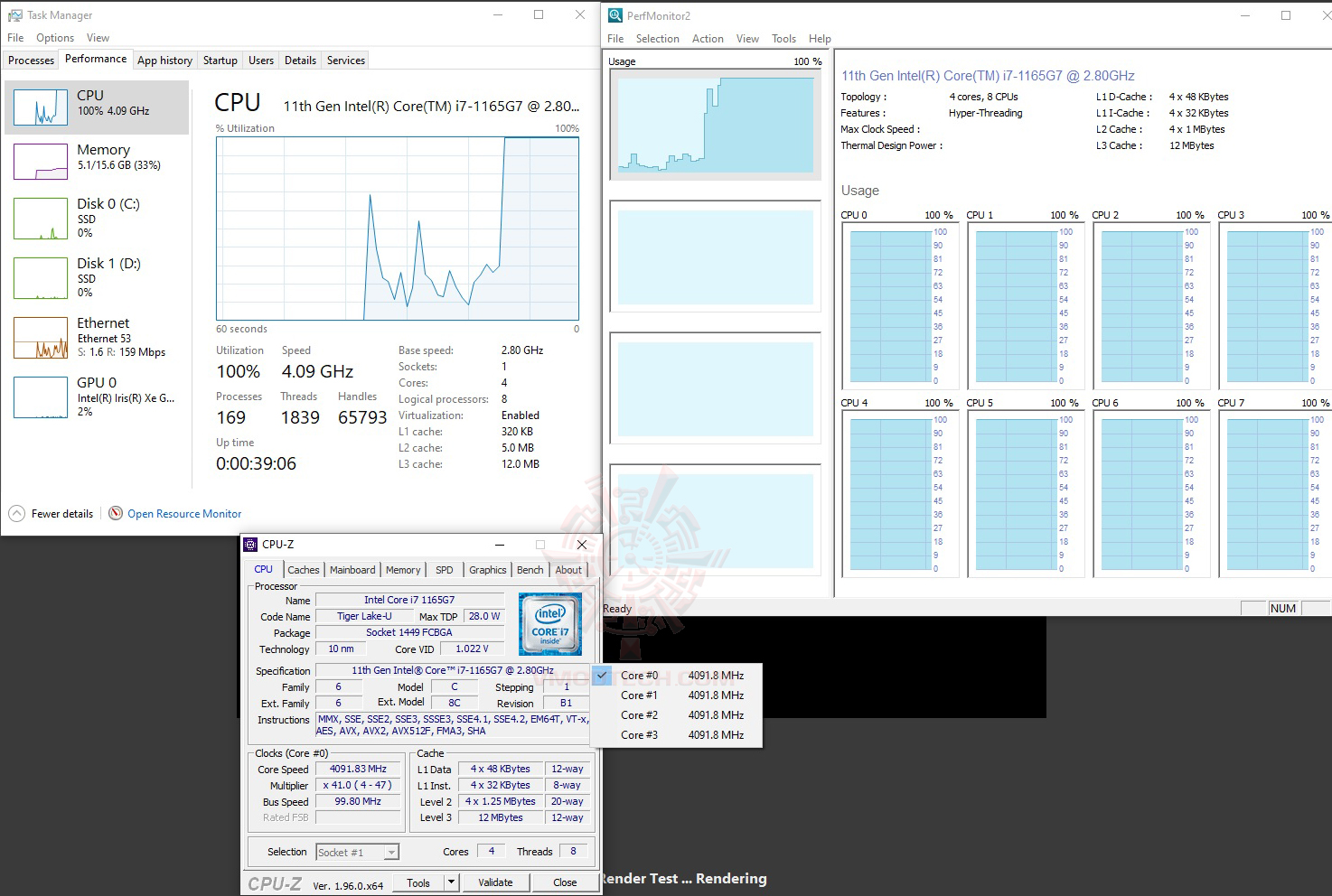Open the Tools menu in PerfMonitor2
This screenshot has height=896, width=1332.
point(783,39)
